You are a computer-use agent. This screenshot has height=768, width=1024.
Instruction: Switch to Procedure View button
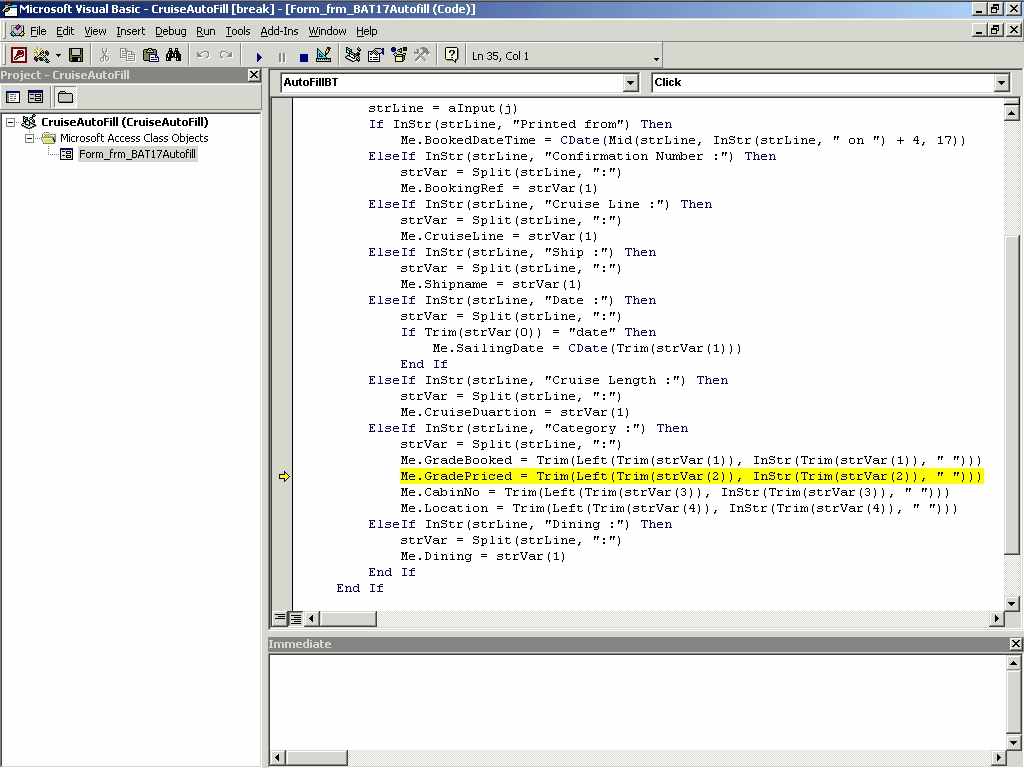pos(280,618)
